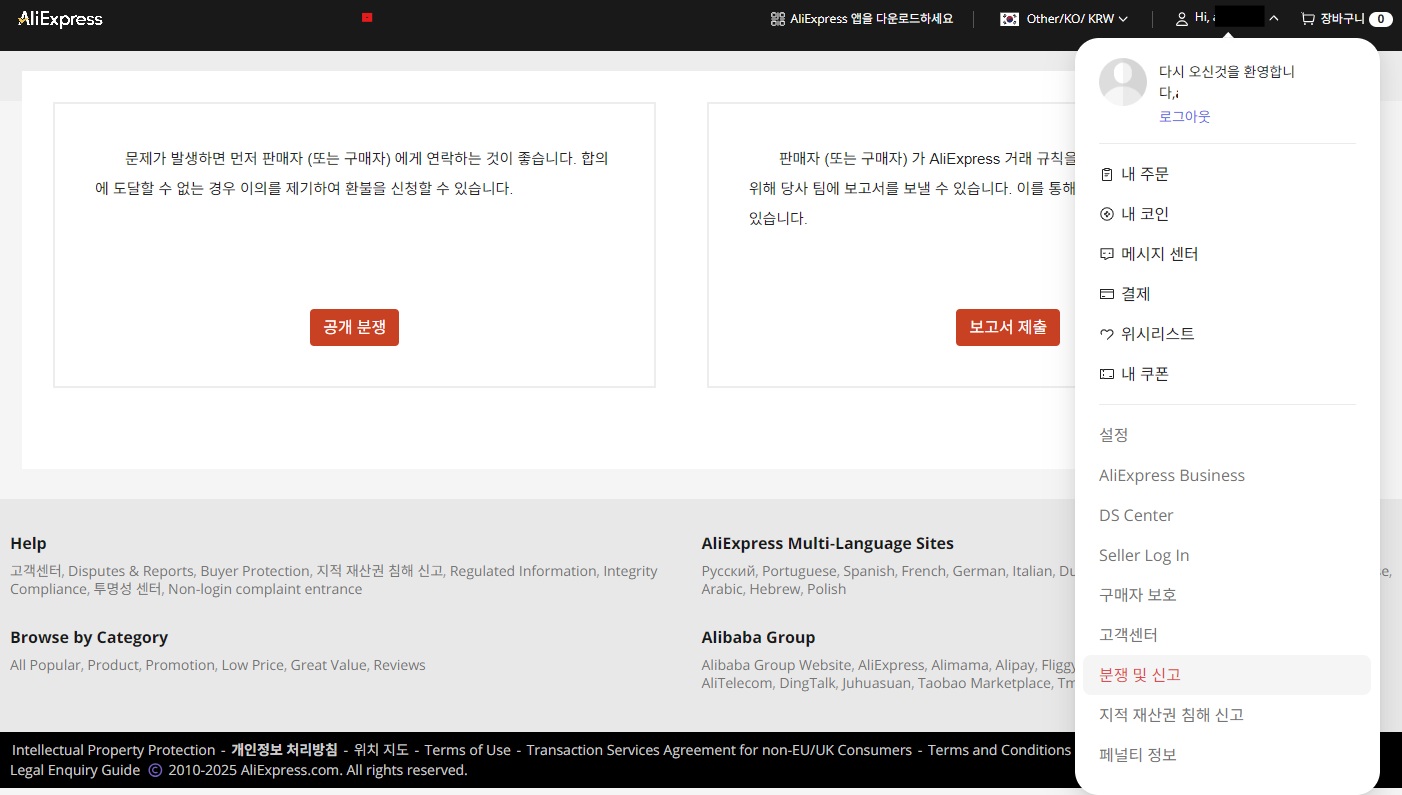
Task: Switch to the Hebrew language site
Action: point(776,589)
